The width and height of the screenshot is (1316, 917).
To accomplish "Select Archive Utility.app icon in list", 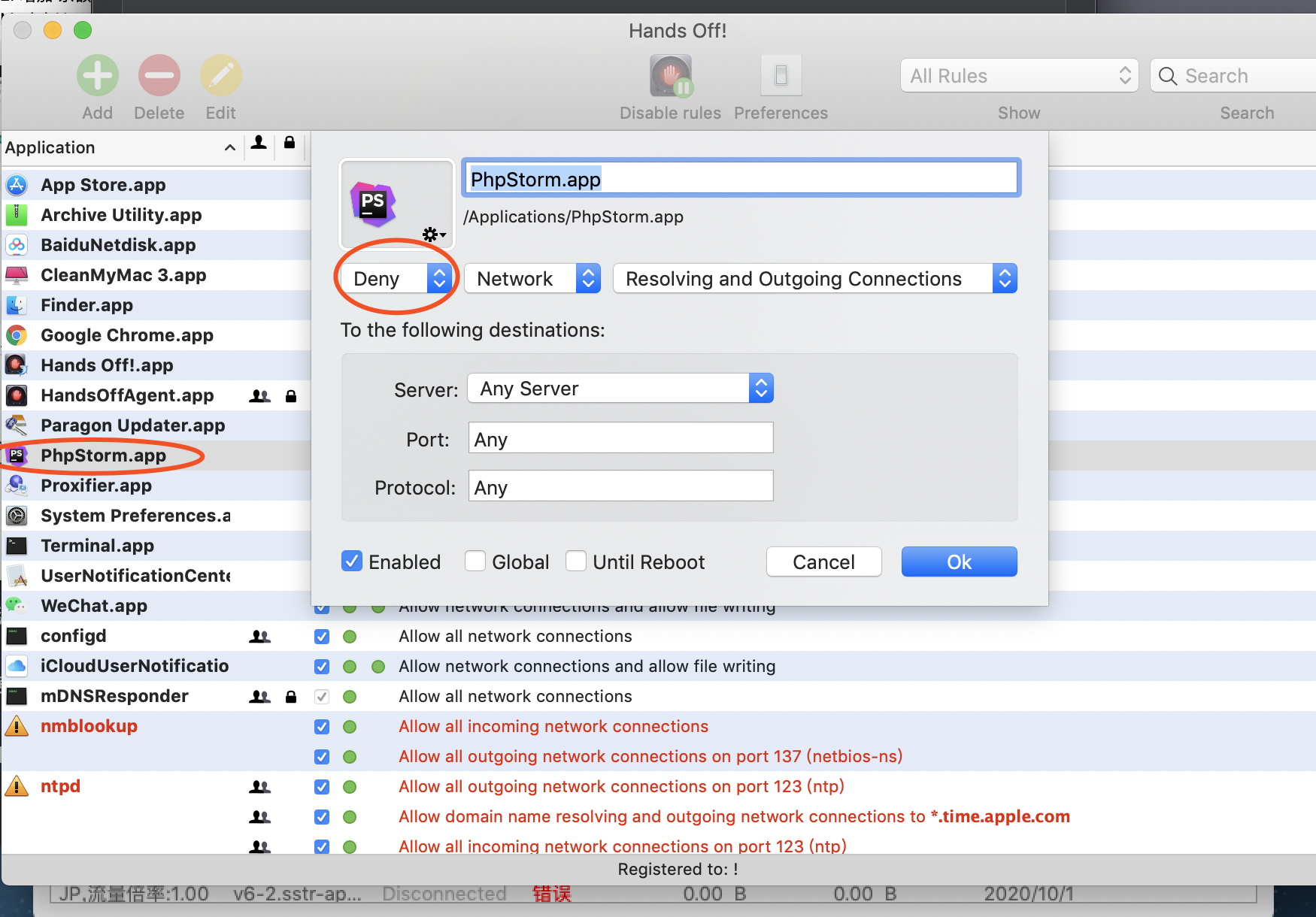I will 17,215.
